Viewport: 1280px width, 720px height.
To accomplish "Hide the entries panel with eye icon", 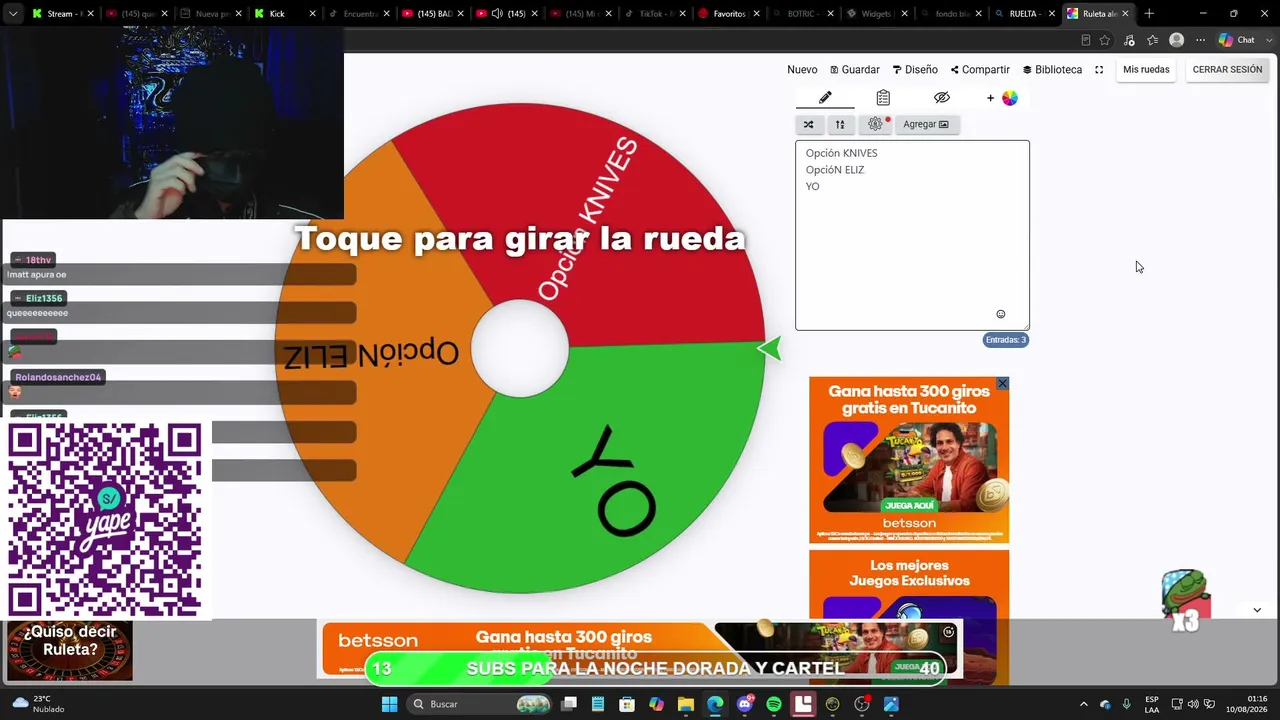I will point(941,98).
